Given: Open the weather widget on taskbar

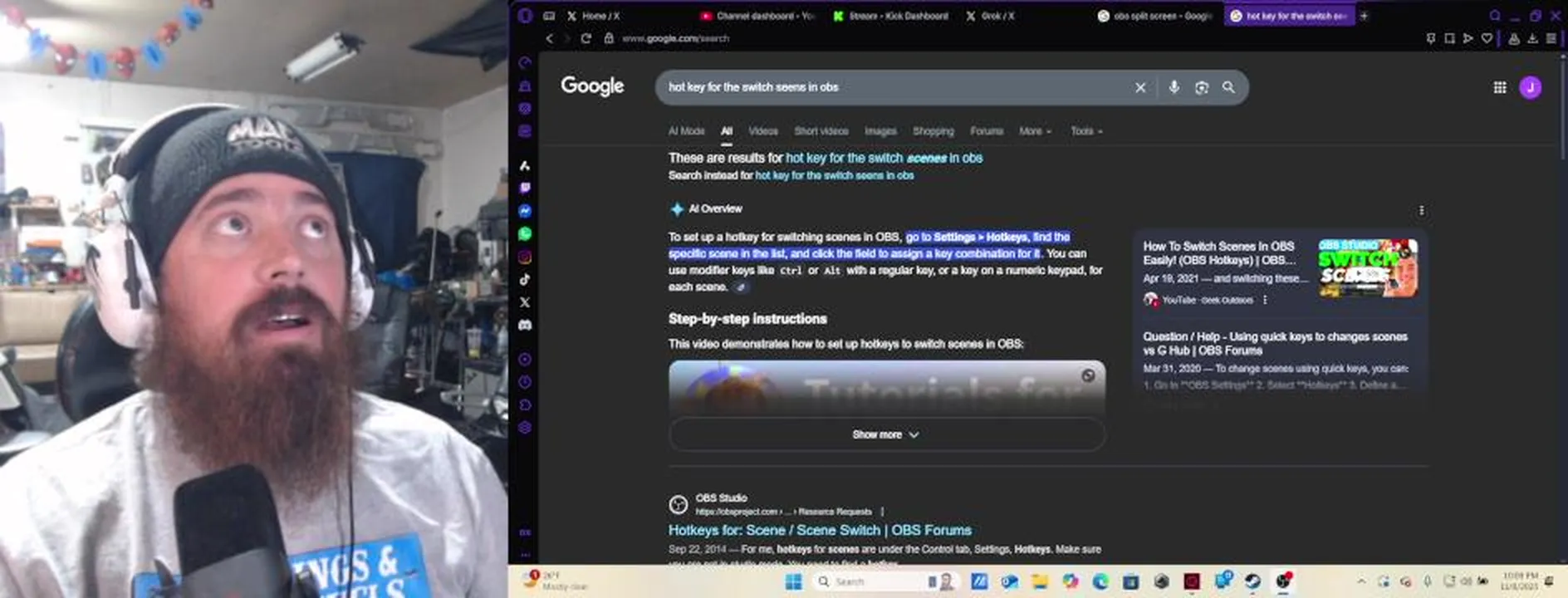Looking at the screenshot, I should click(x=556, y=581).
